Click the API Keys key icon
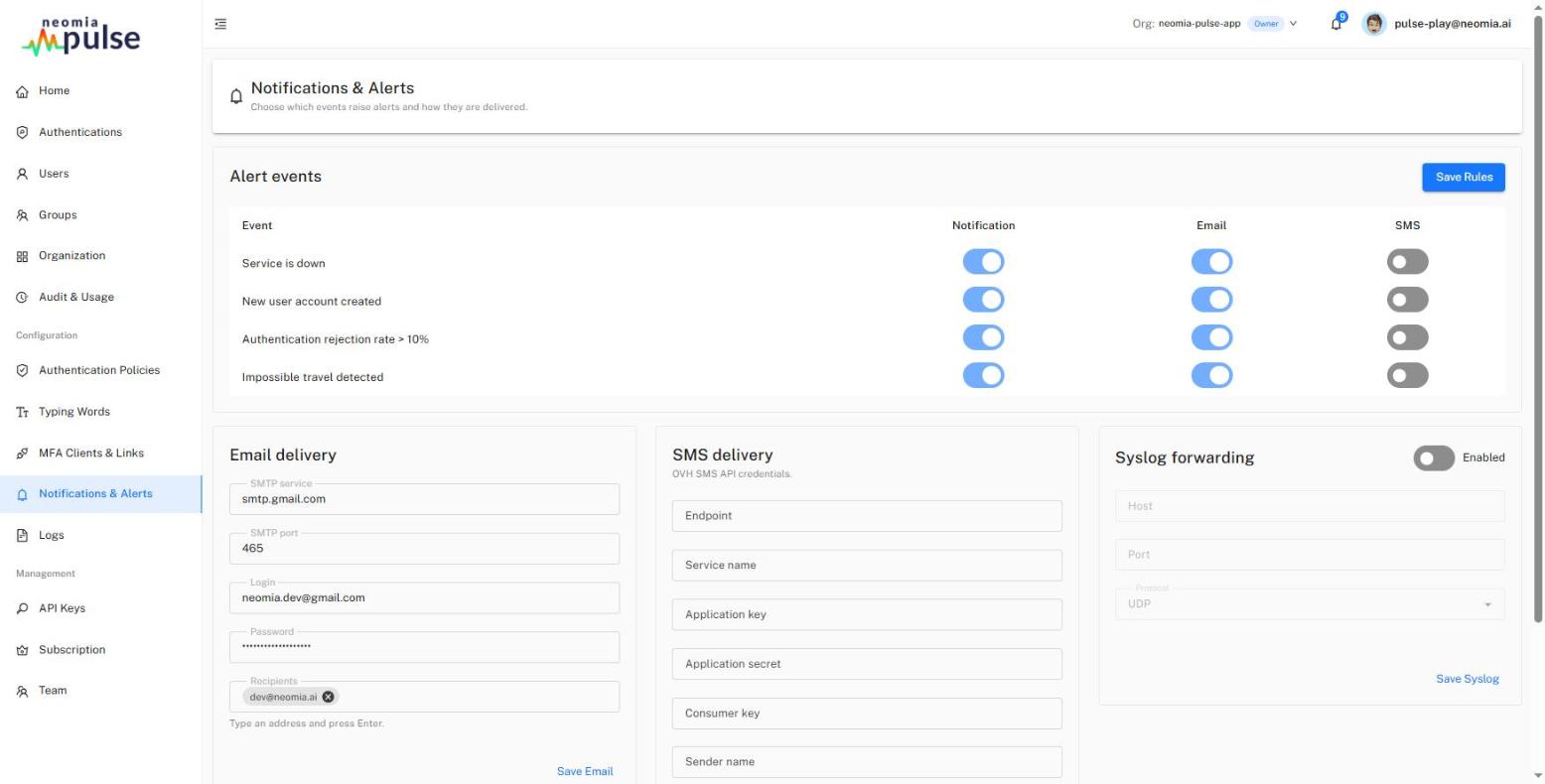This screenshot has height=784, width=1545. (22, 608)
